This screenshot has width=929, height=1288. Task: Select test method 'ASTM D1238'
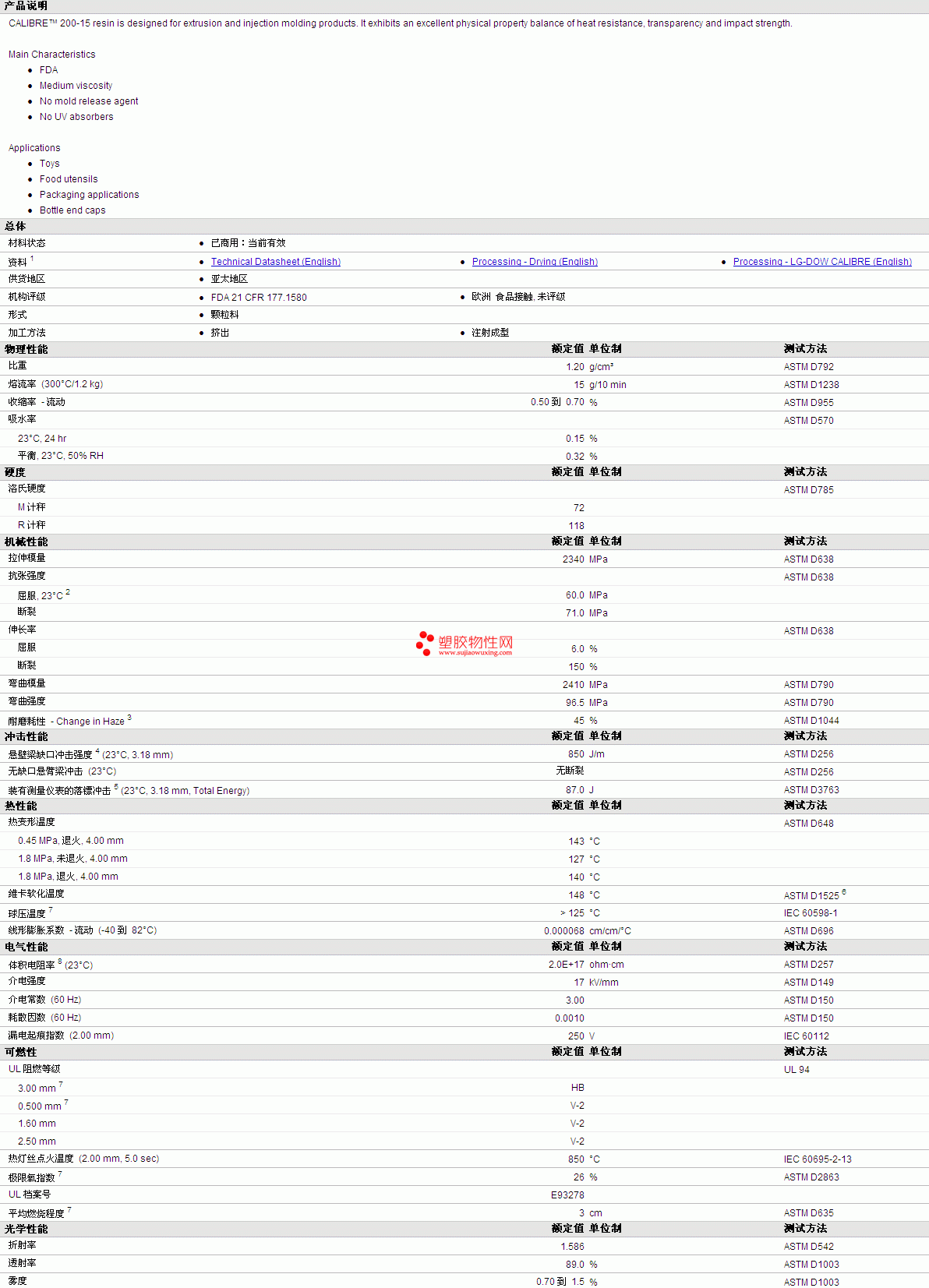[x=811, y=385]
